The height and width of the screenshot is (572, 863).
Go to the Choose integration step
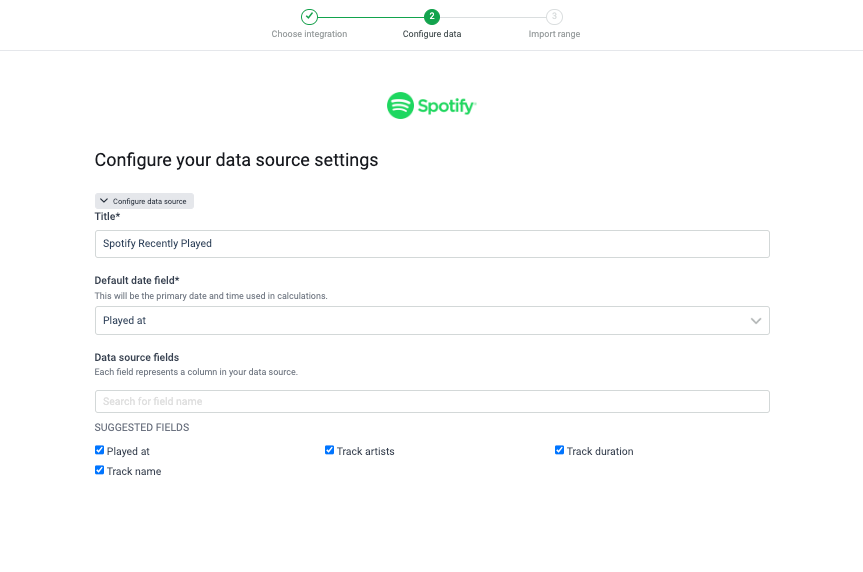[x=309, y=34]
